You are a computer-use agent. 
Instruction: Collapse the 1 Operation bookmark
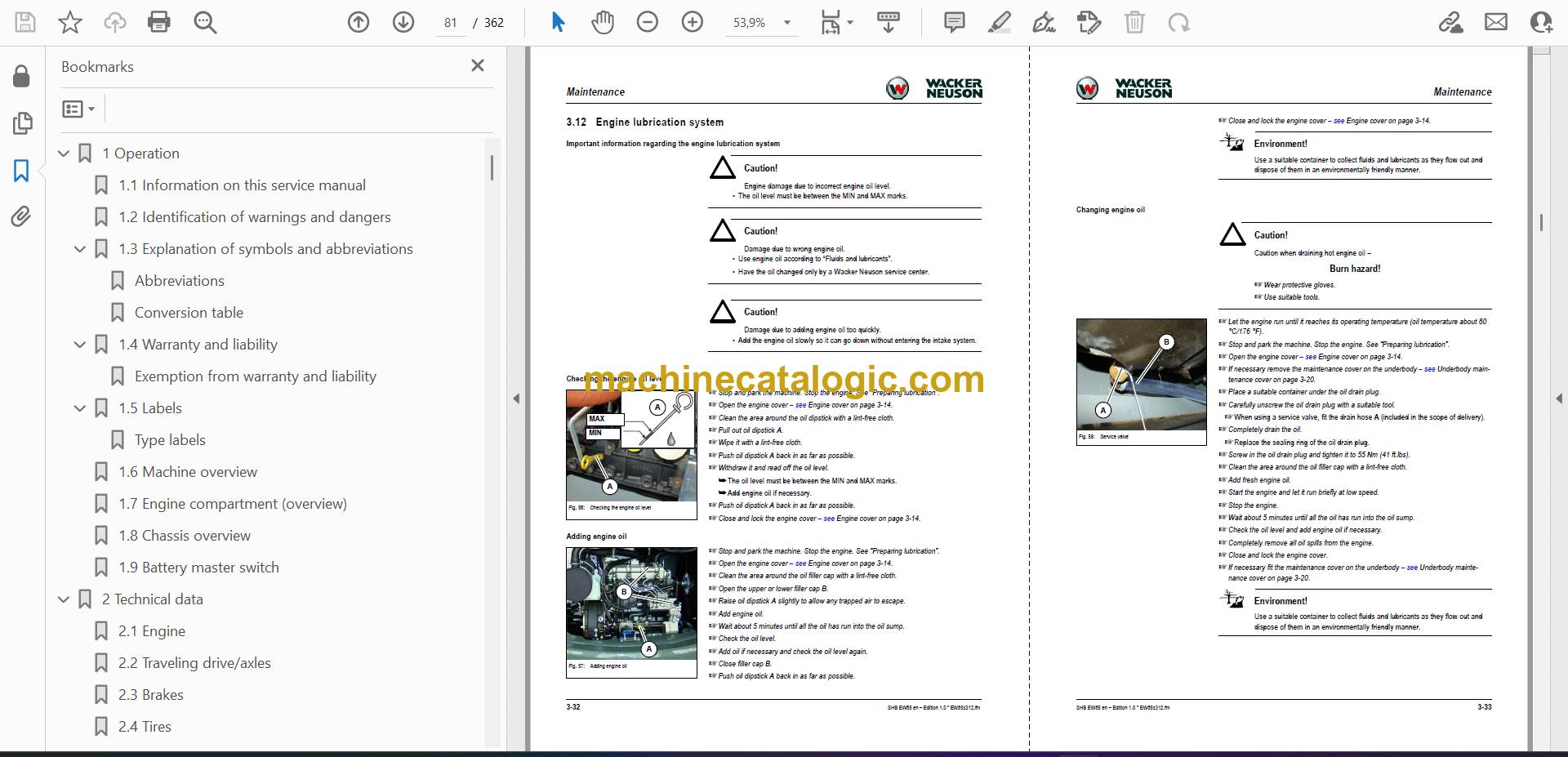(x=64, y=154)
